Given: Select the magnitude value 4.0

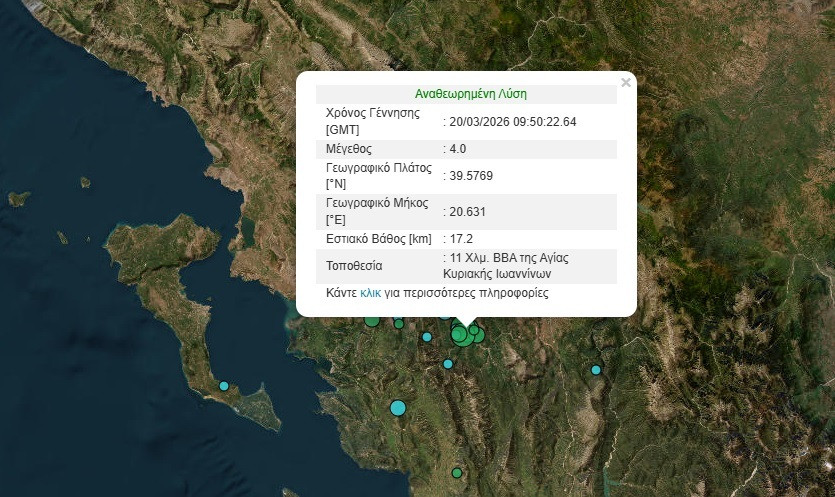Looking at the screenshot, I should click(x=457, y=149).
